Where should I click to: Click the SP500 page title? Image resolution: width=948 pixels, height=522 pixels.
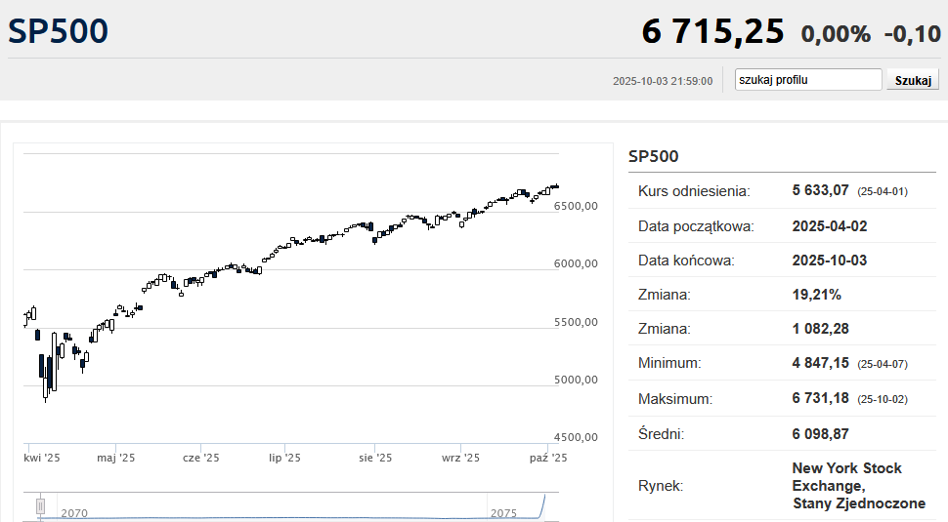click(x=58, y=31)
